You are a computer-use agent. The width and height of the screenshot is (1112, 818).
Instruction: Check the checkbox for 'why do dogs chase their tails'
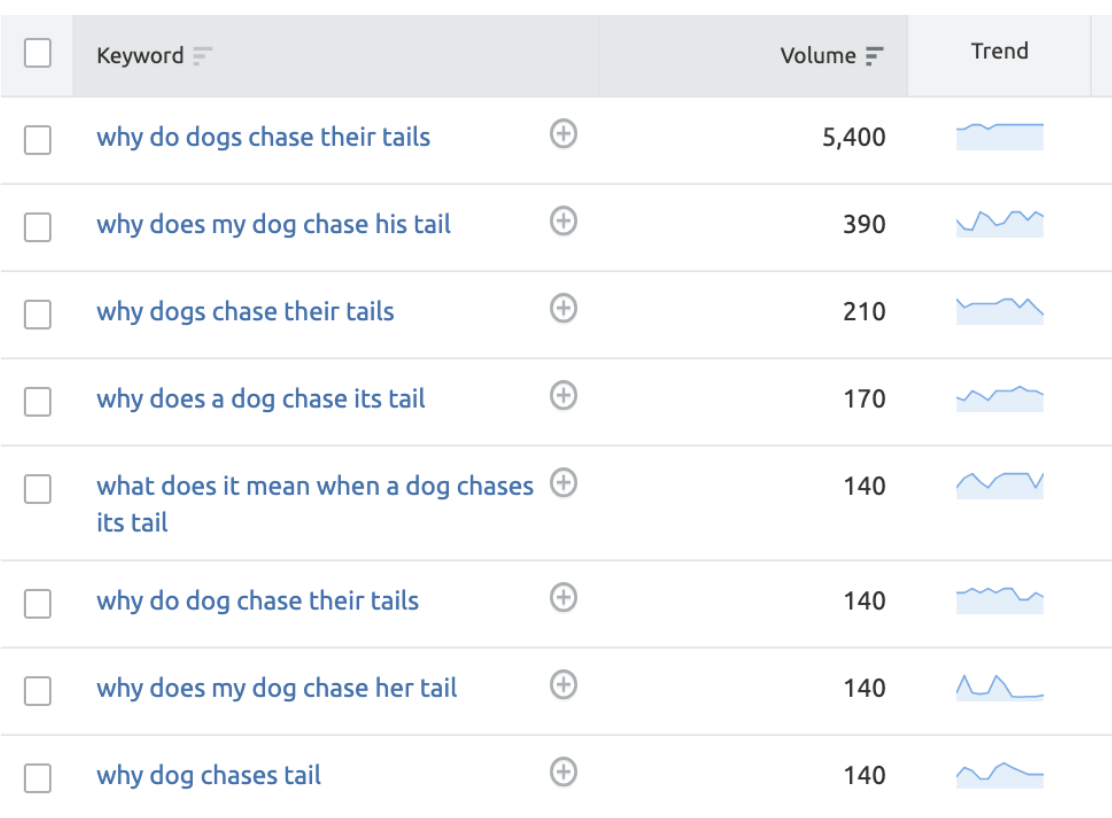(38, 137)
